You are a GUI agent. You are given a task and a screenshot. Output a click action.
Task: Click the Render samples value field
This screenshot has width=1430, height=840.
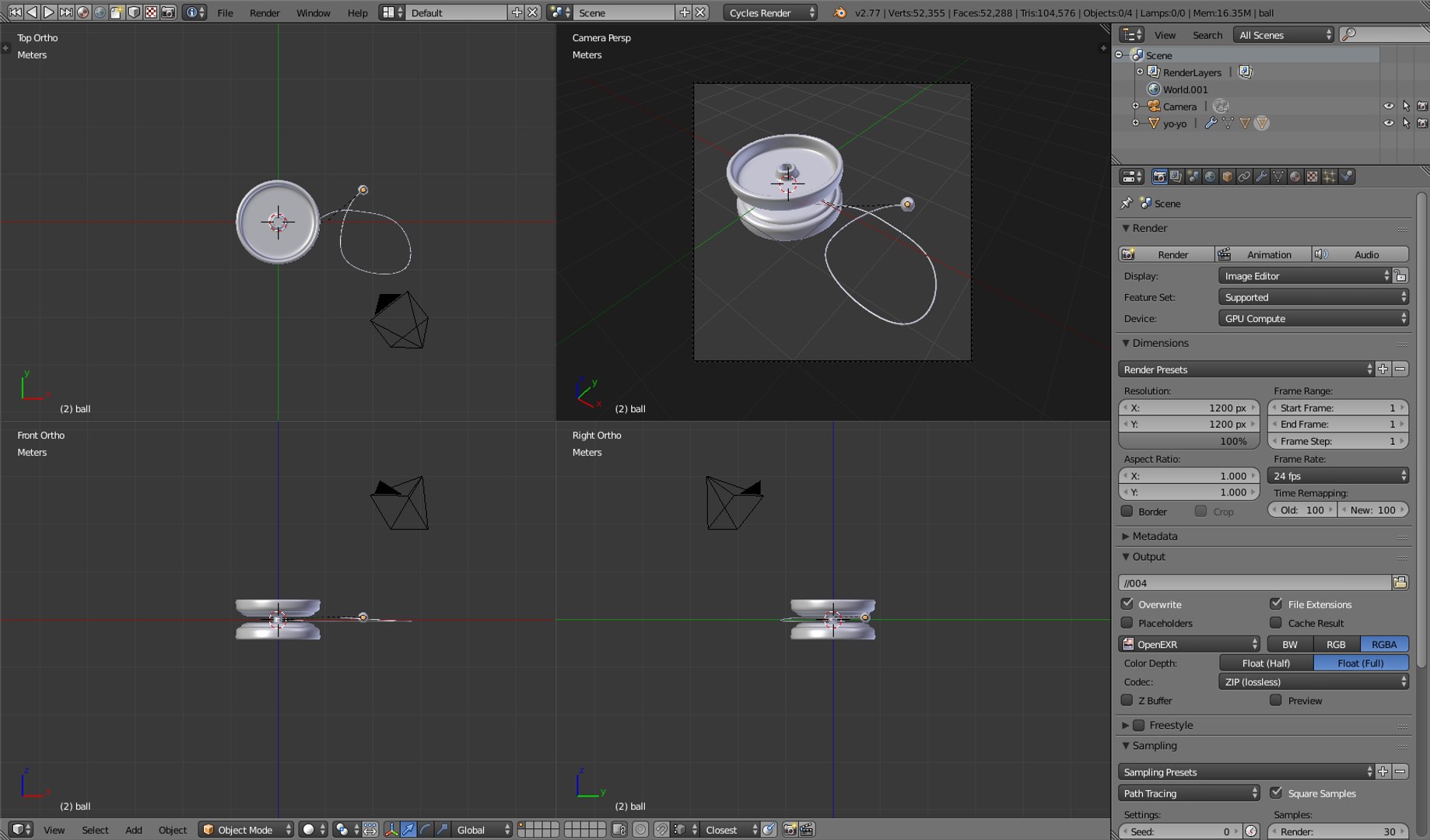[1338, 831]
